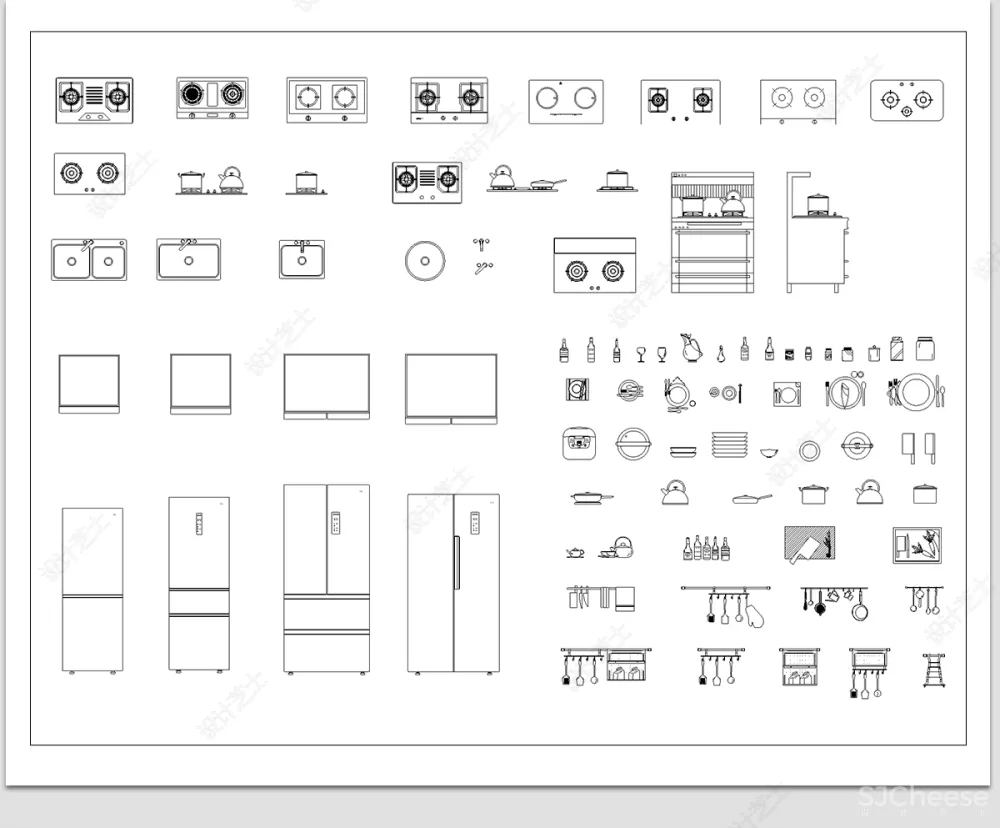Click the freestanding range front elevation with oven

(712, 233)
